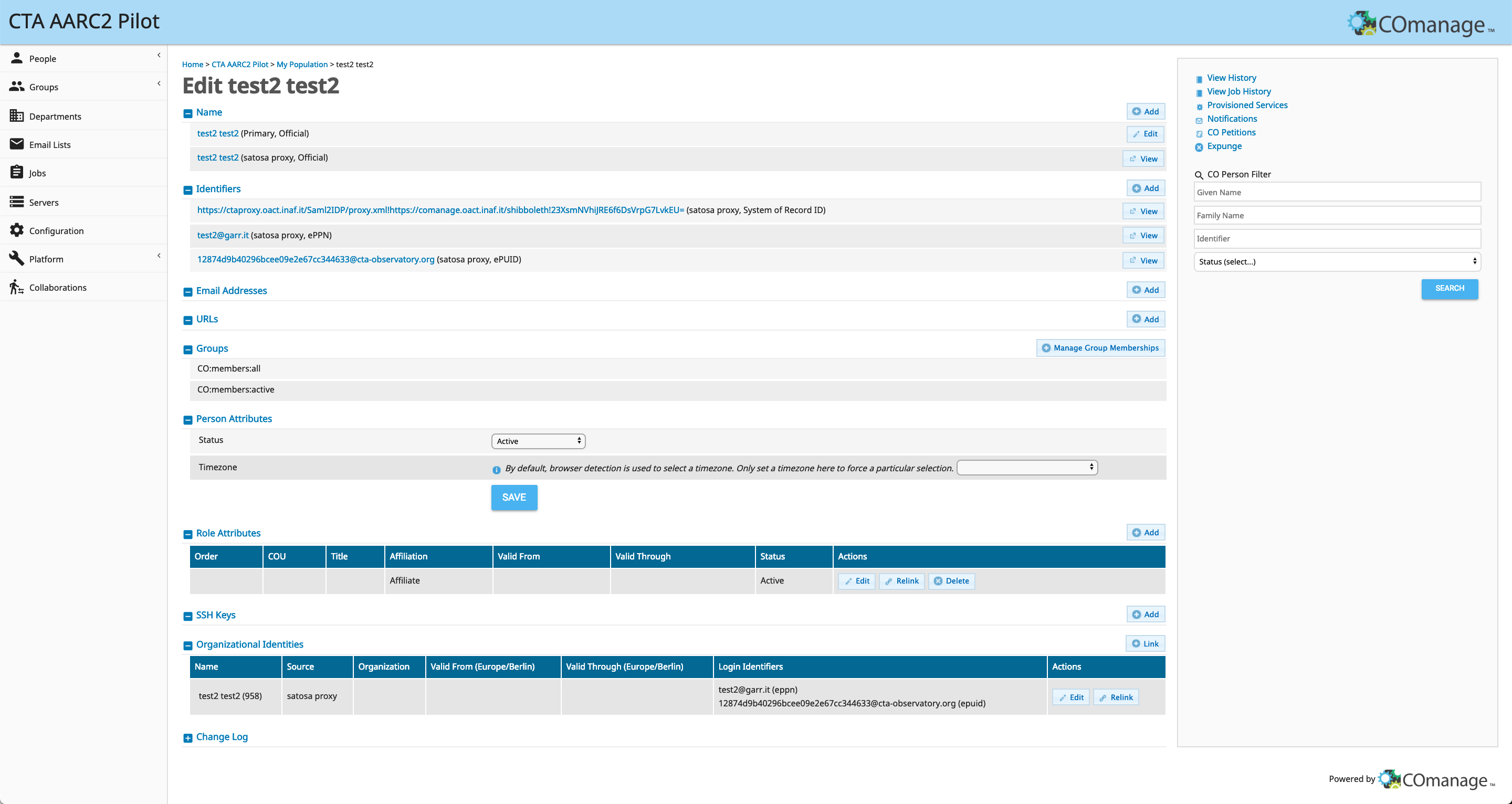Click the Delete cross icon in Role Attributes
This screenshot has width=1512, height=804.
[938, 581]
